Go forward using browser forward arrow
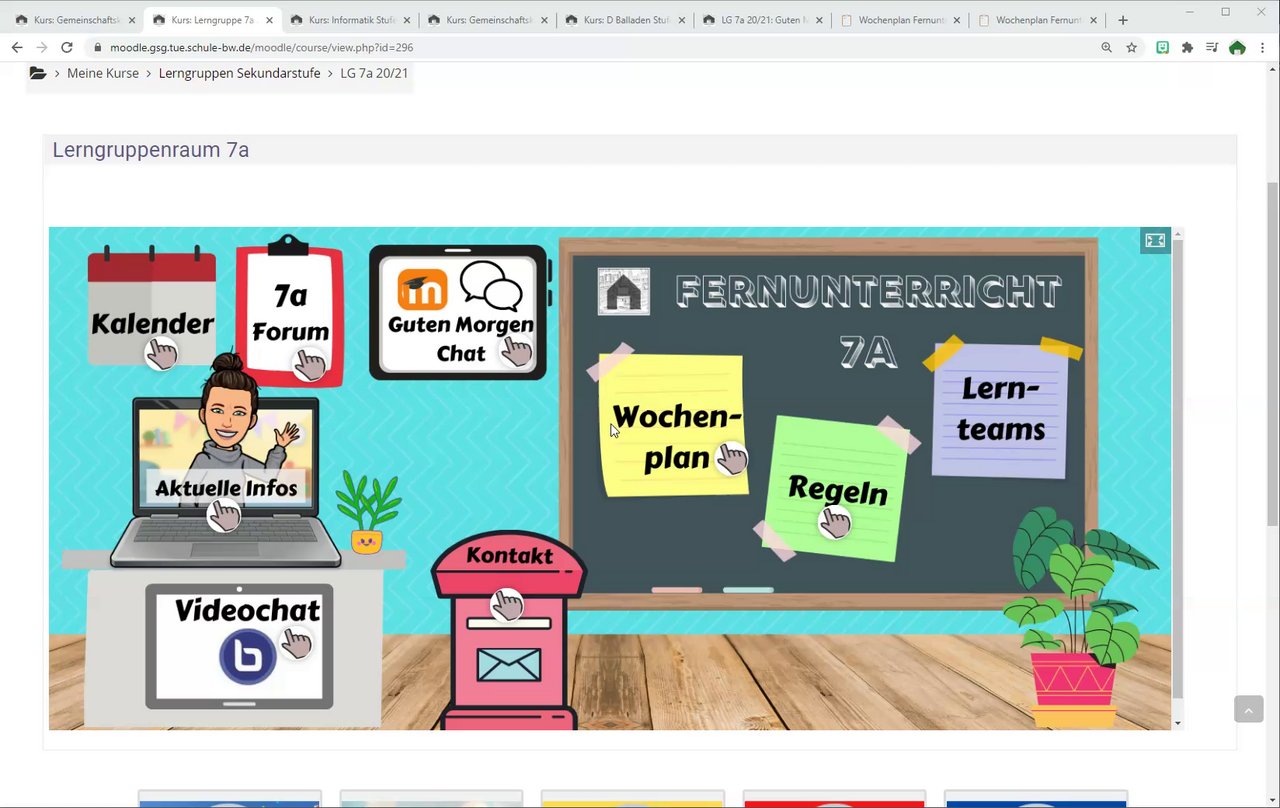Screen dimensions: 1280x808 tap(42, 47)
